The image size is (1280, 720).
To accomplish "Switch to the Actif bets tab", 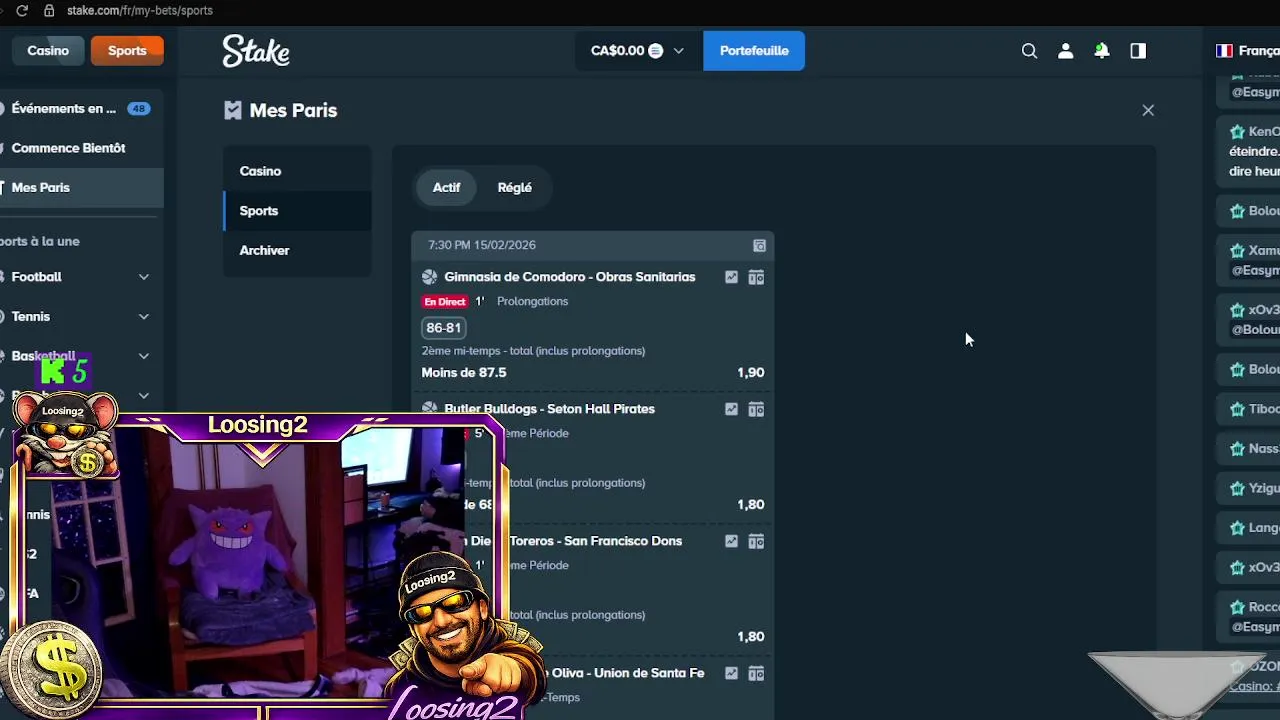I will point(446,187).
